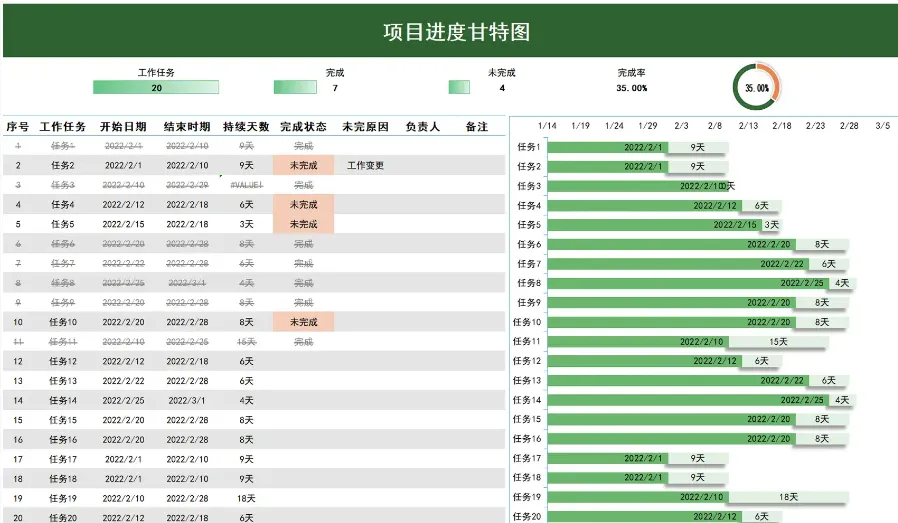The image size is (898, 523).
Task: Select the 完成状态 column header
Action: pos(304,127)
